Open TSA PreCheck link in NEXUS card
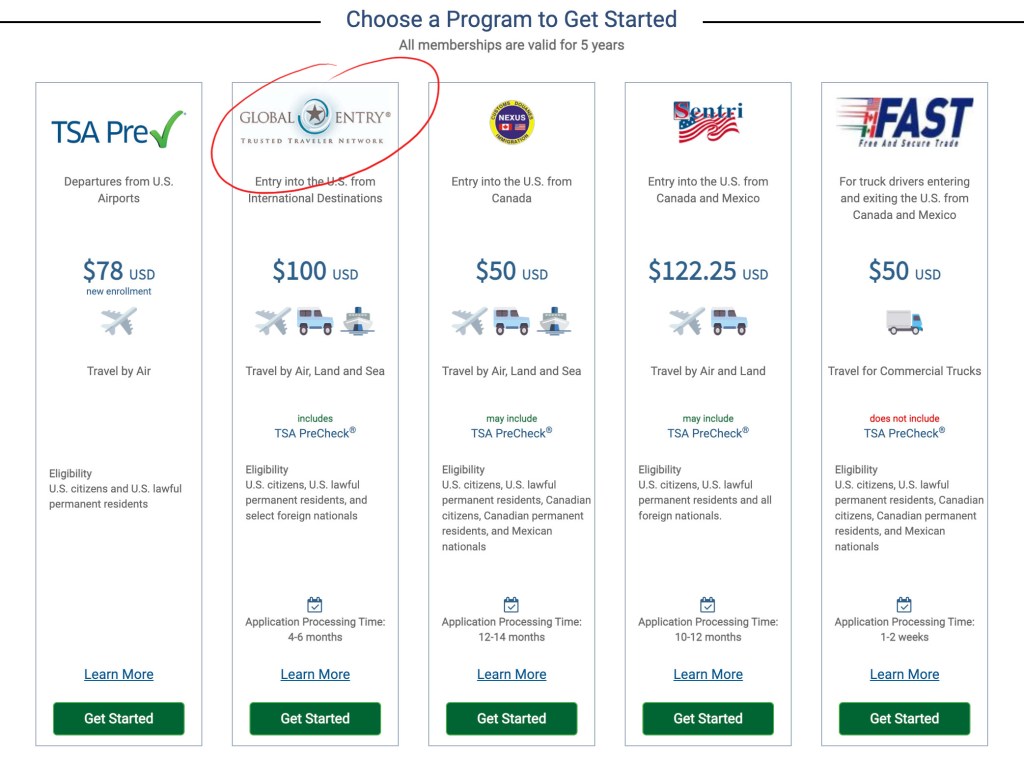Image resolution: width=1024 pixels, height=760 pixels. click(x=511, y=434)
